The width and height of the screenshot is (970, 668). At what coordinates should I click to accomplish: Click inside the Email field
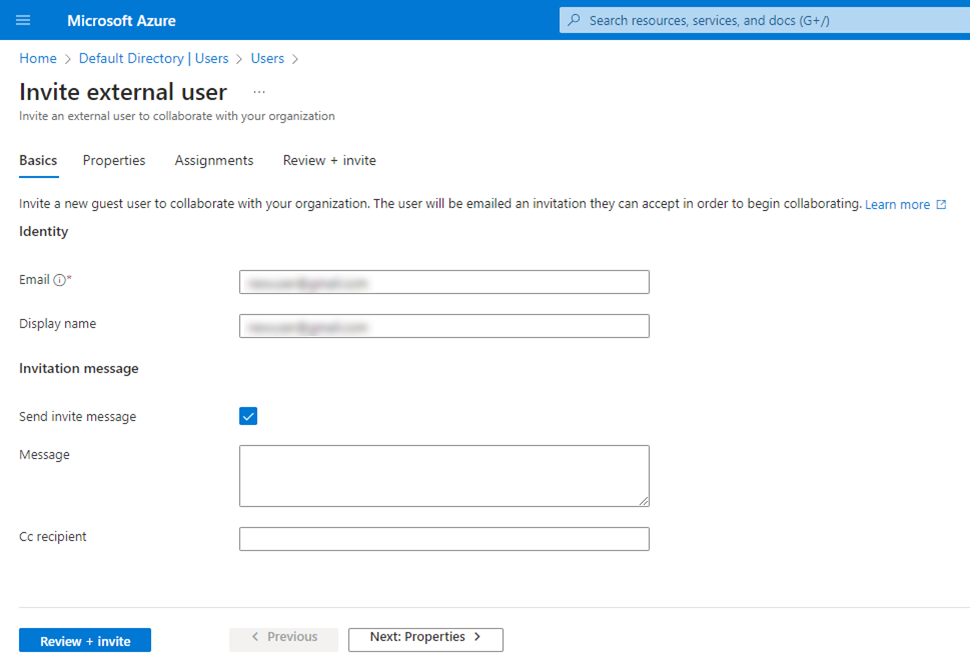click(443, 281)
